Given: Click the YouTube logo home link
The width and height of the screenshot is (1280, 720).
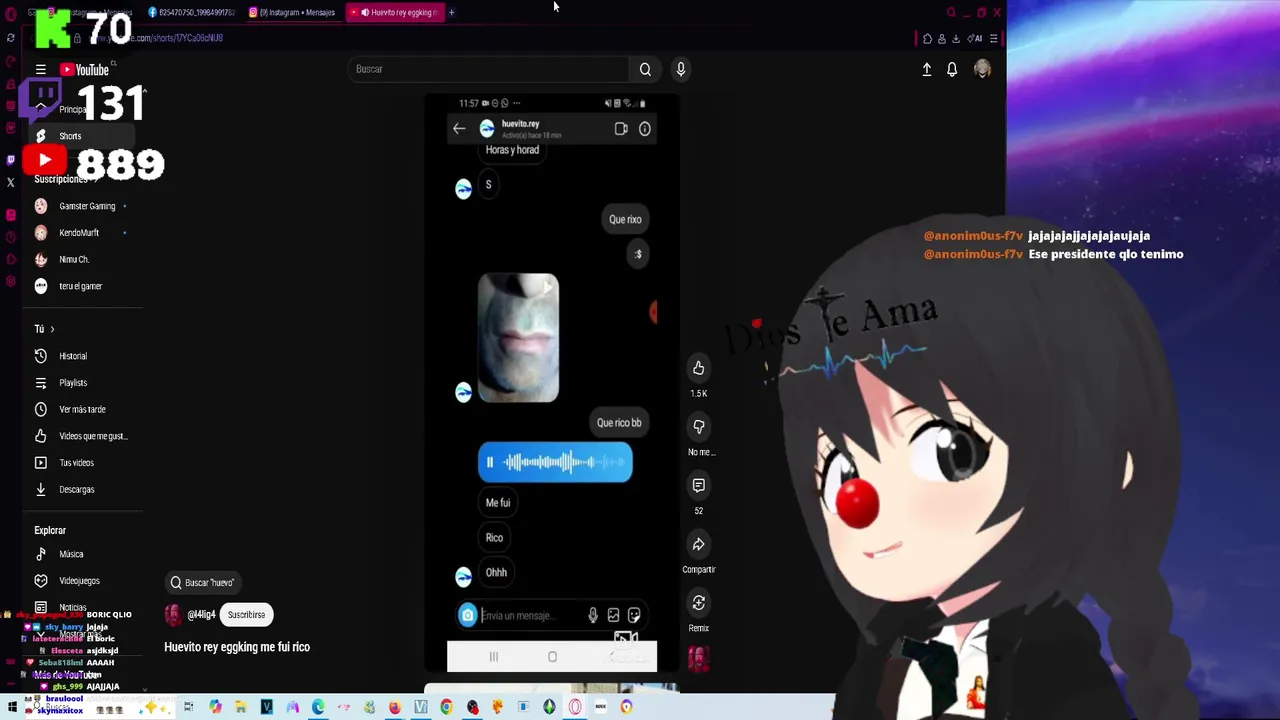Looking at the screenshot, I should (x=84, y=70).
